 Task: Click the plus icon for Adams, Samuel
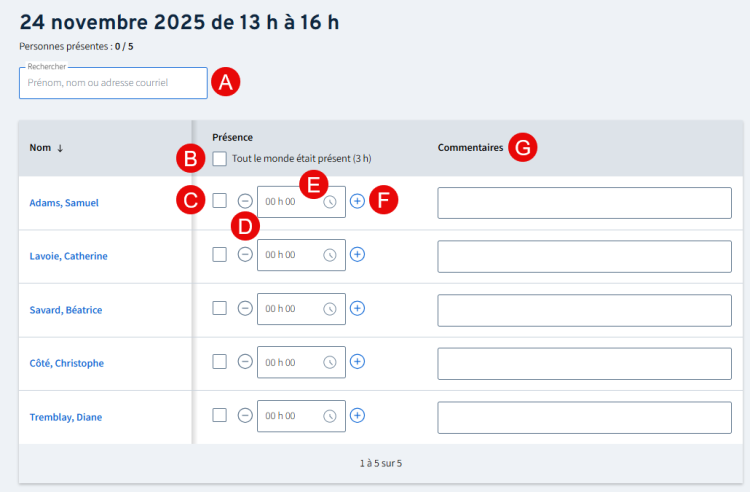[x=357, y=202]
